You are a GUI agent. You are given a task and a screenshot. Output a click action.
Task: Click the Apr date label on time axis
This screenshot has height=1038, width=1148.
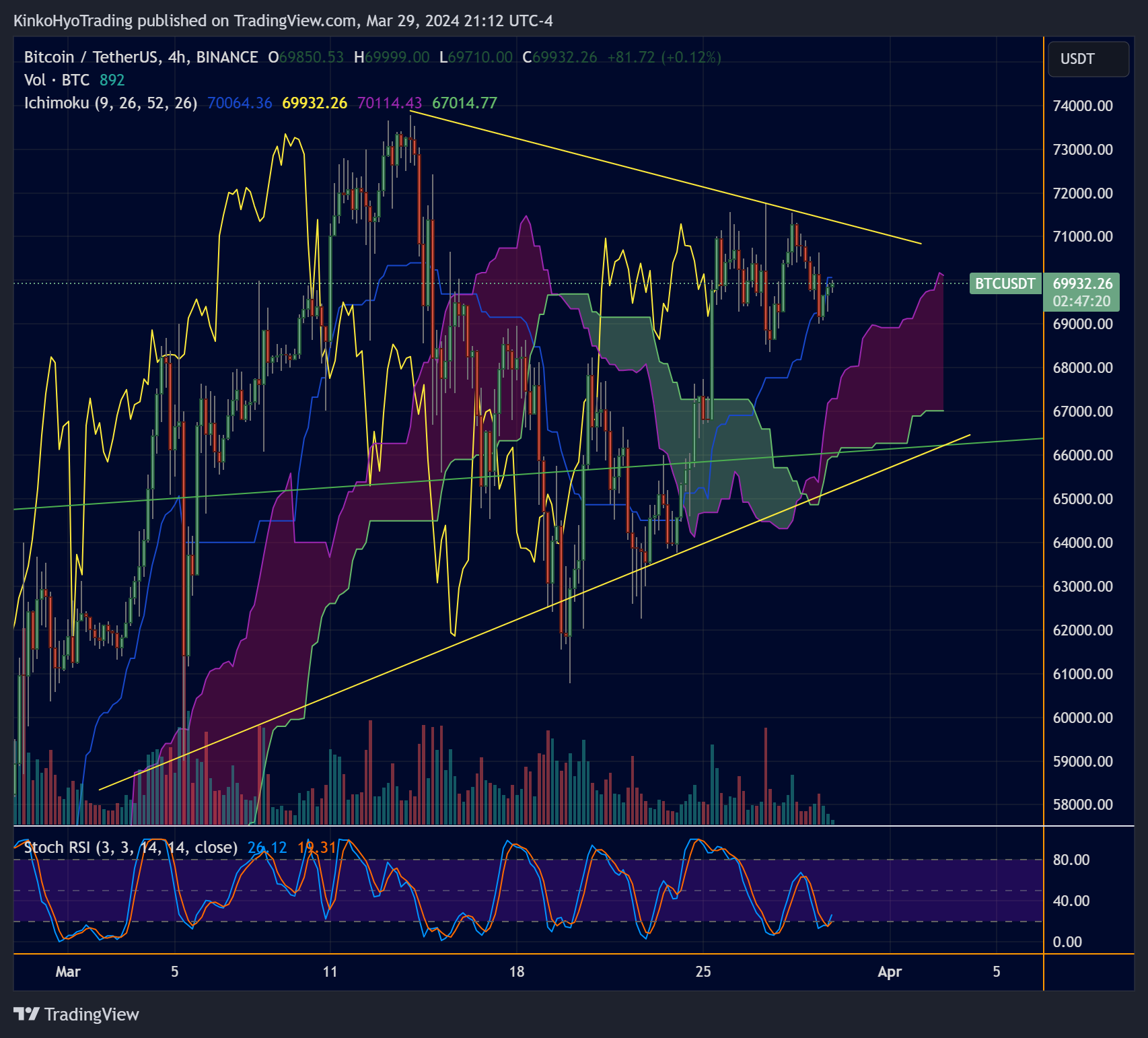(890, 971)
